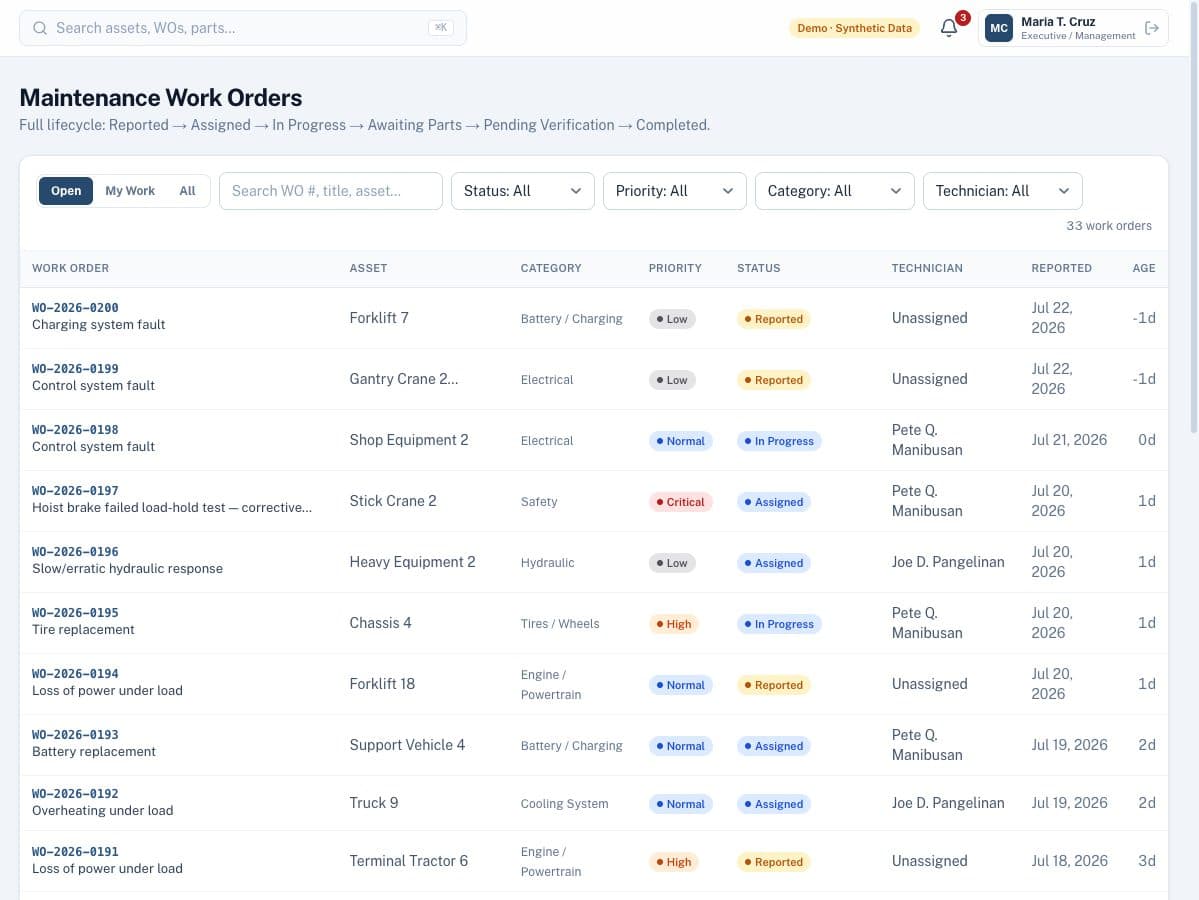Click In Progress status for Shop Equipment 2

(778, 441)
